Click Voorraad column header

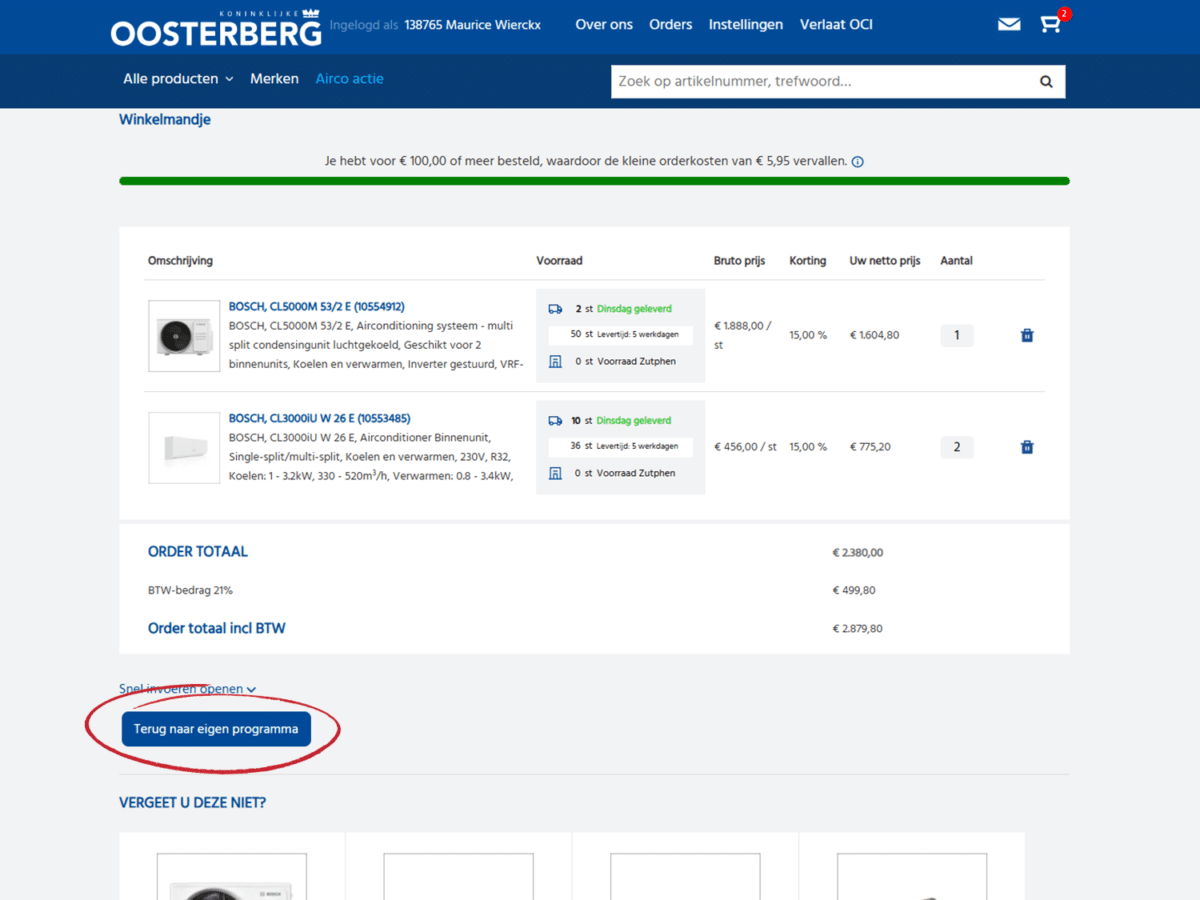[x=559, y=261]
